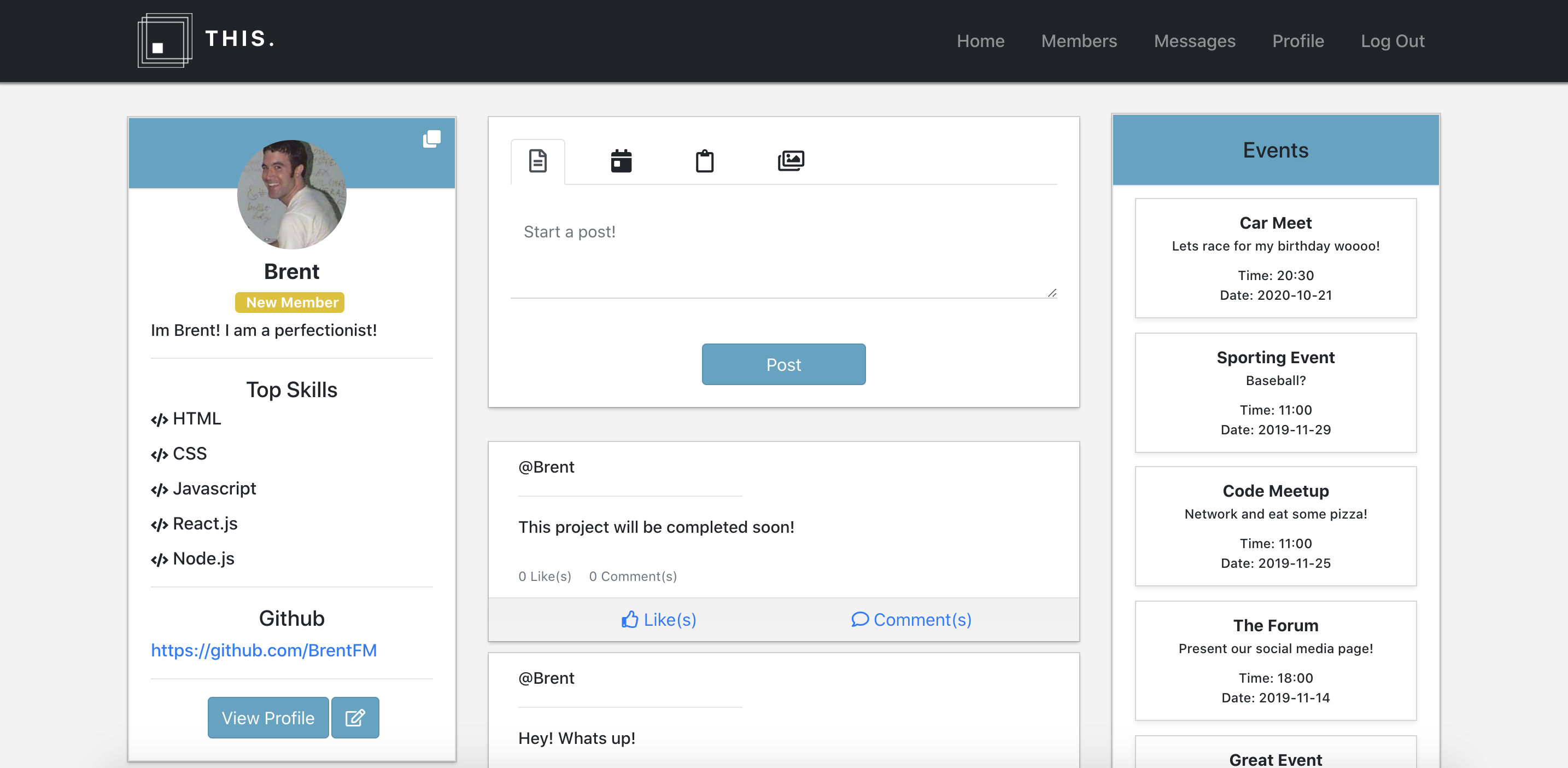Switch to the images tab
Screen dimensions: 1568x768
tap(791, 161)
